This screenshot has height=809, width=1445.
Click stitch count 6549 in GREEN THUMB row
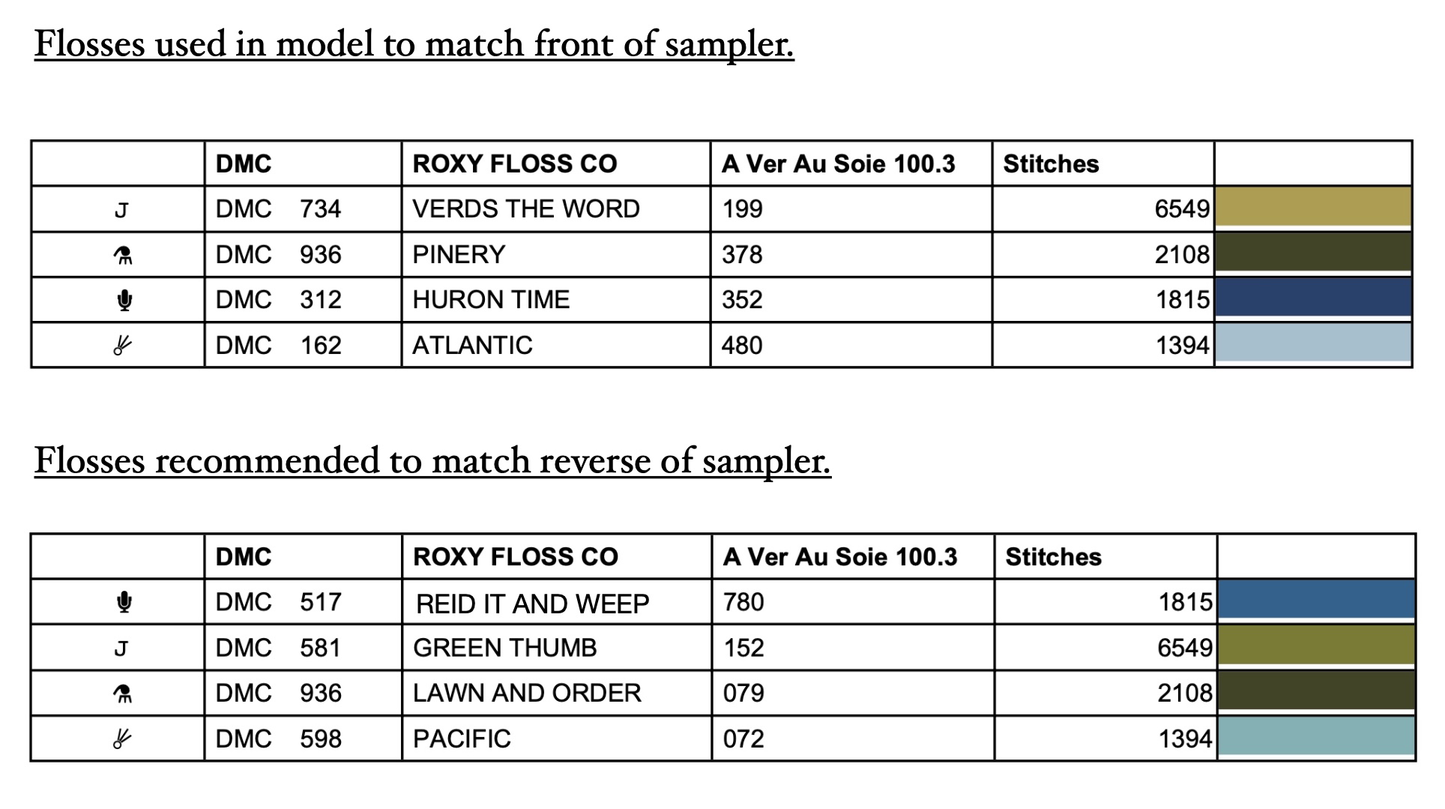[x=1185, y=648]
